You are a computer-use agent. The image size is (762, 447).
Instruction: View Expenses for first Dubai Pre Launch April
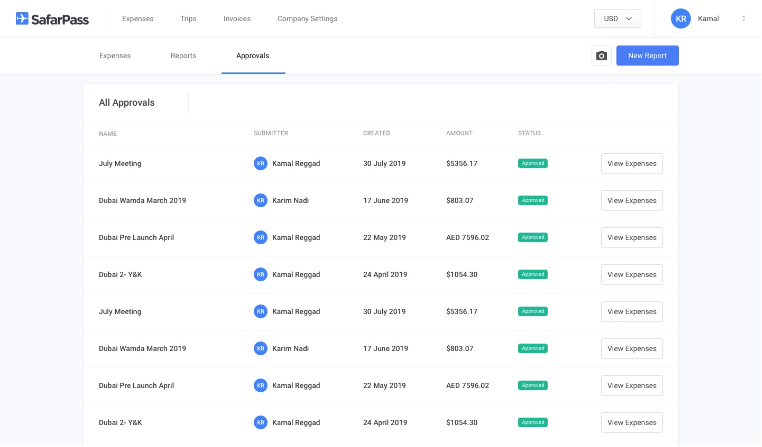click(632, 237)
